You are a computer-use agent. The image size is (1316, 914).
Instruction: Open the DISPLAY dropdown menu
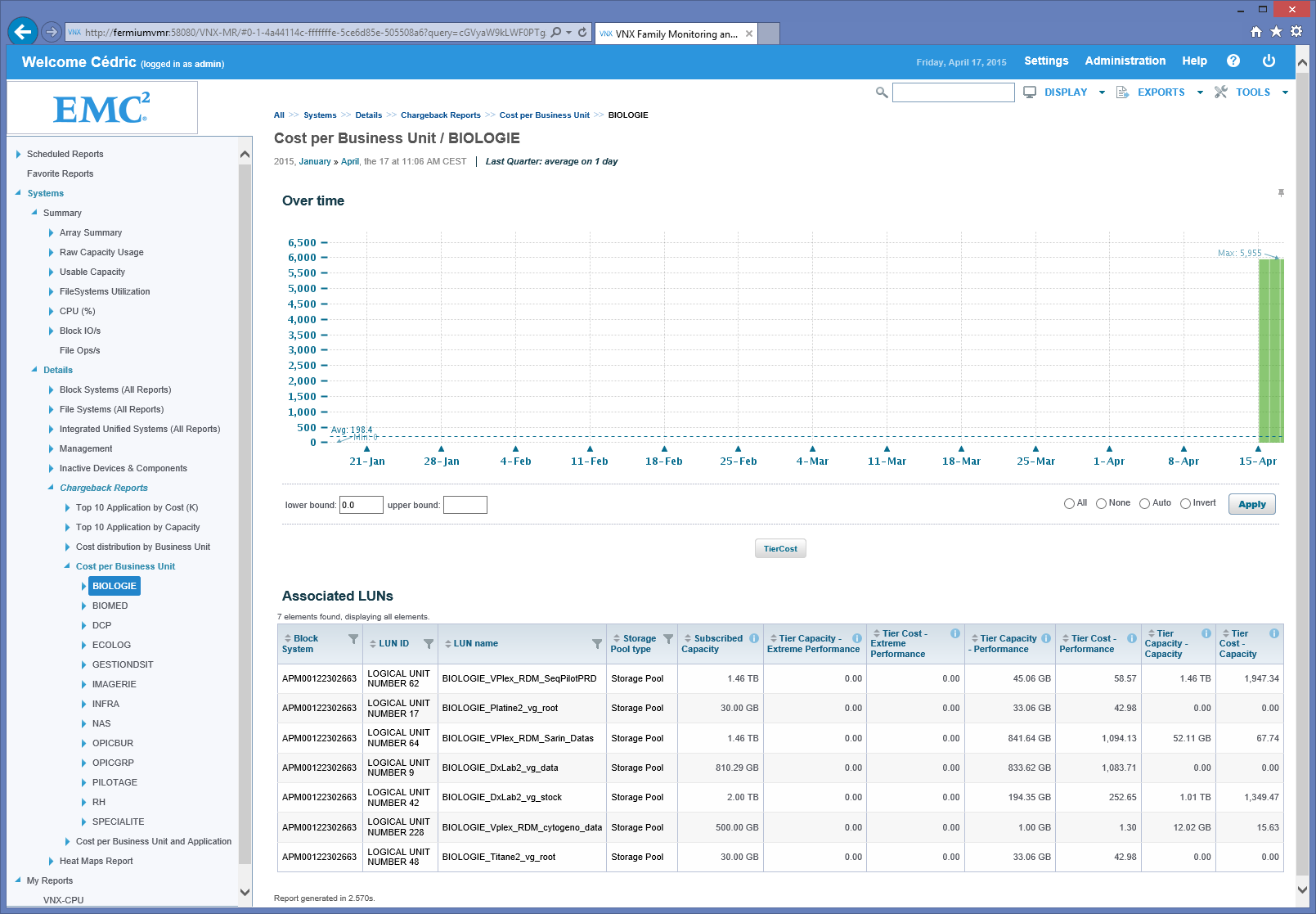coord(1065,92)
